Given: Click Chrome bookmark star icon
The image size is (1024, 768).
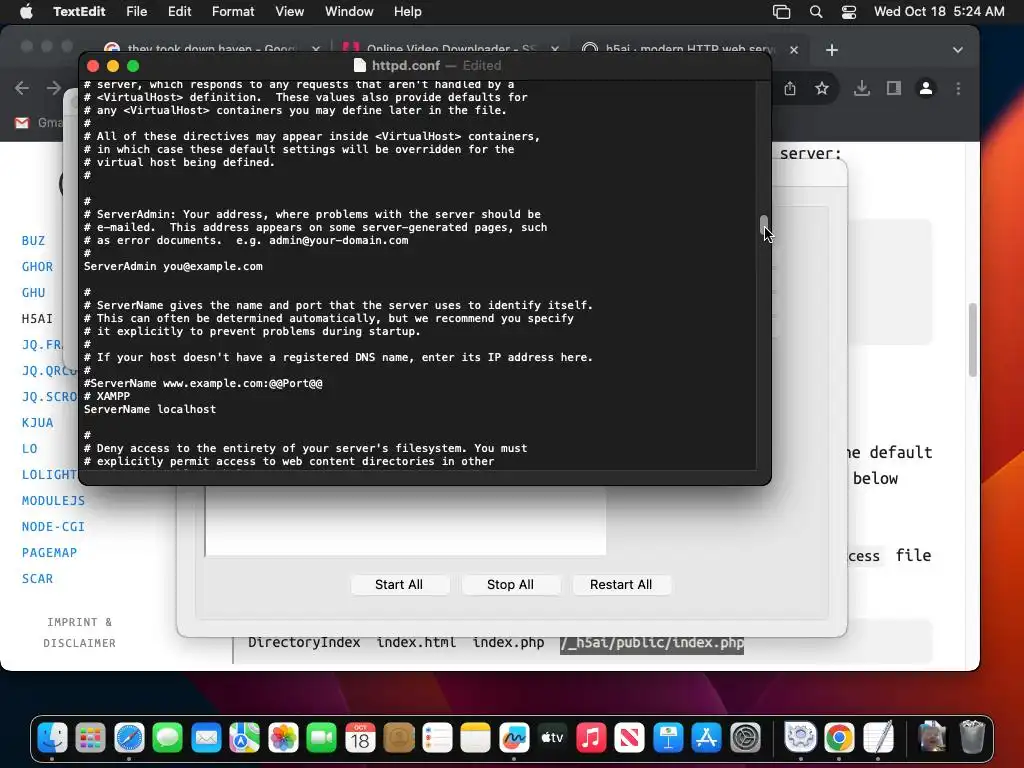Looking at the screenshot, I should click(x=822, y=88).
